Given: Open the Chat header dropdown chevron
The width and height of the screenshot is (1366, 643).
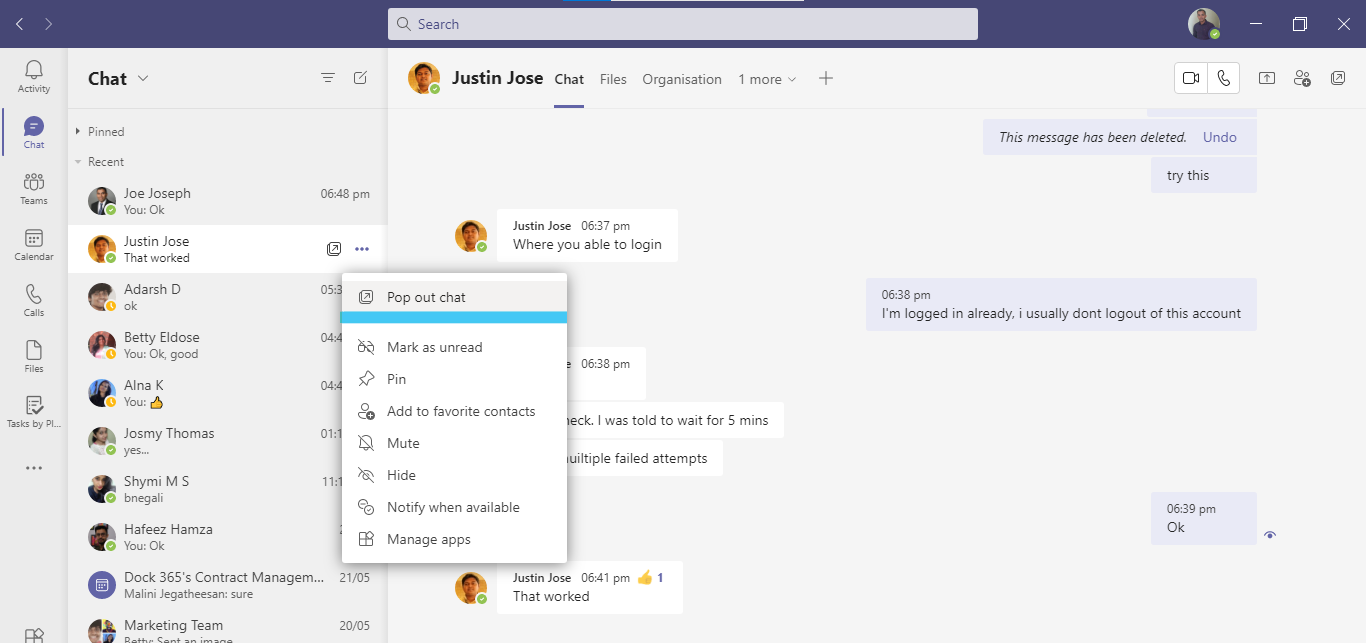Looking at the screenshot, I should [143, 78].
